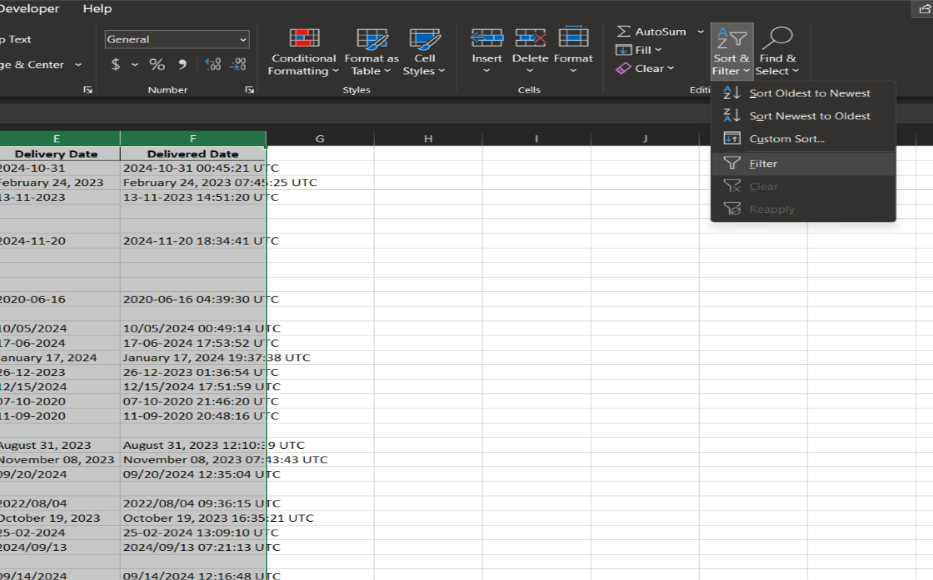
Task: Open Cell Styles gallery
Action: (424, 52)
